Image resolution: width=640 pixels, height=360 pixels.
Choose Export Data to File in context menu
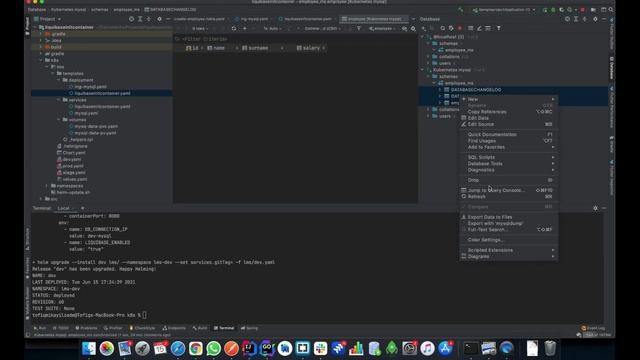tap(509, 217)
